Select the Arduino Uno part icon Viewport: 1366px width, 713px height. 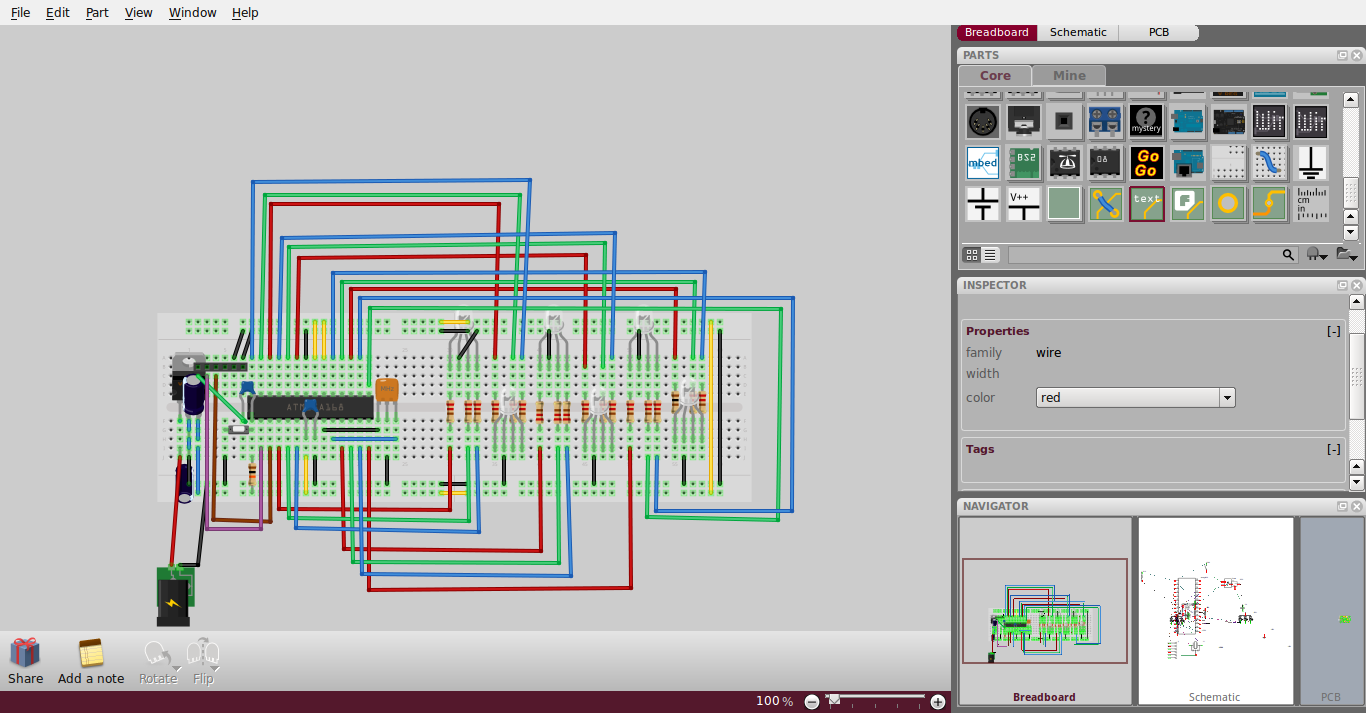point(1187,121)
